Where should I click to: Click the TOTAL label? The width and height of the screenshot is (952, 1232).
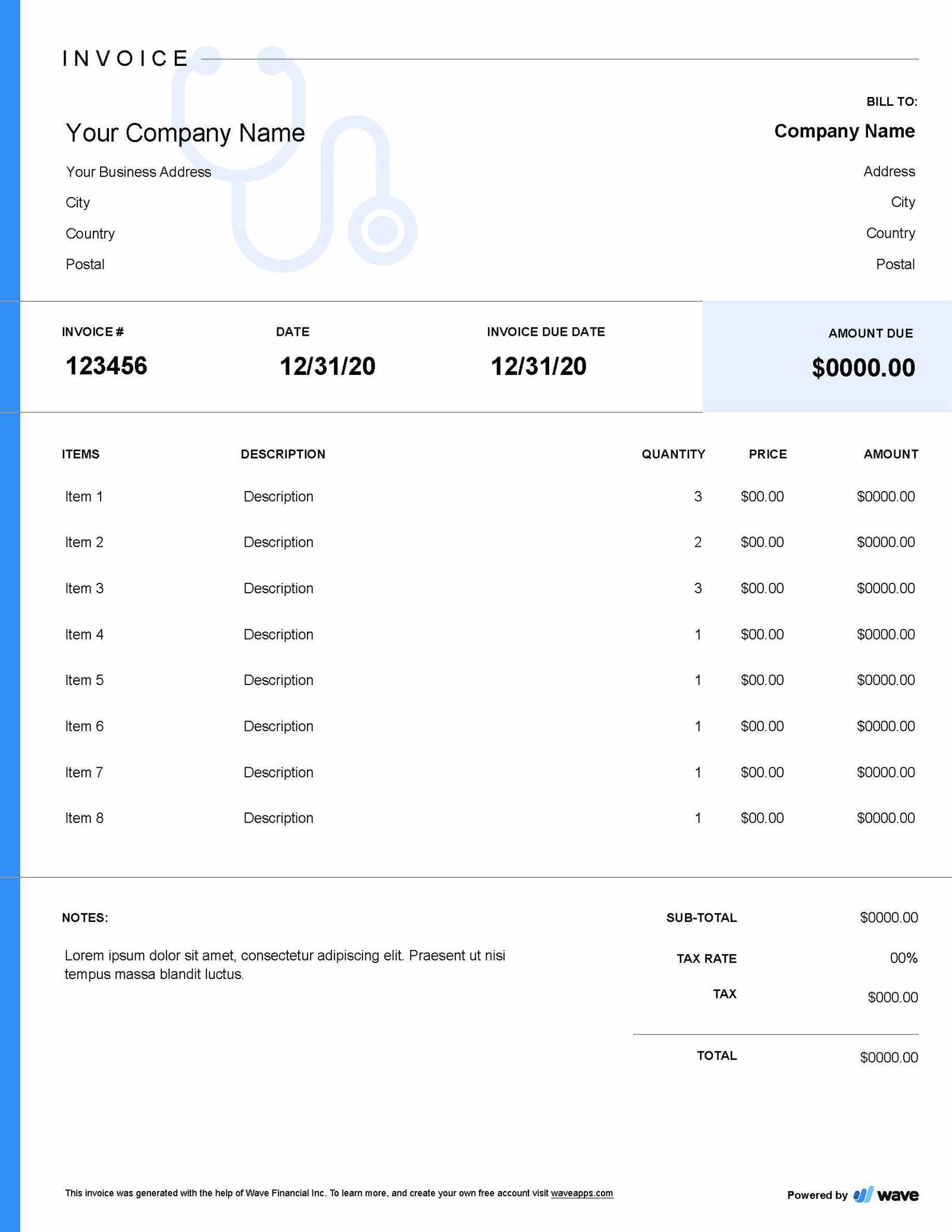pos(717,1056)
